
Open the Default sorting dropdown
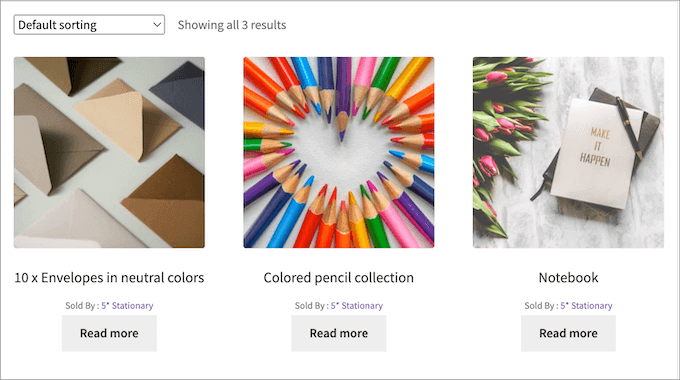[89, 25]
